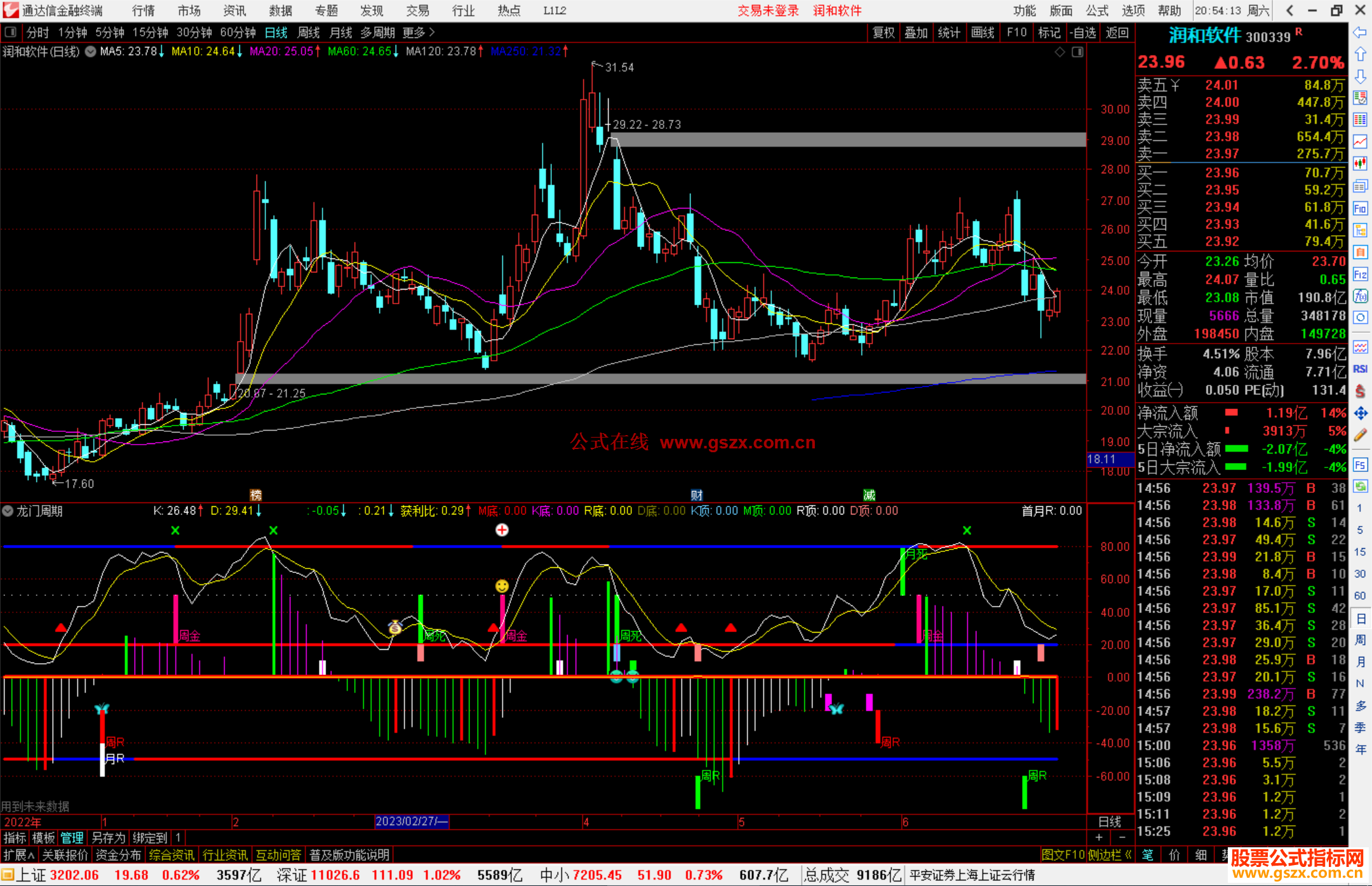Zoom in chart with the + button
Screen dimensions: 1372x886
coord(1100,838)
